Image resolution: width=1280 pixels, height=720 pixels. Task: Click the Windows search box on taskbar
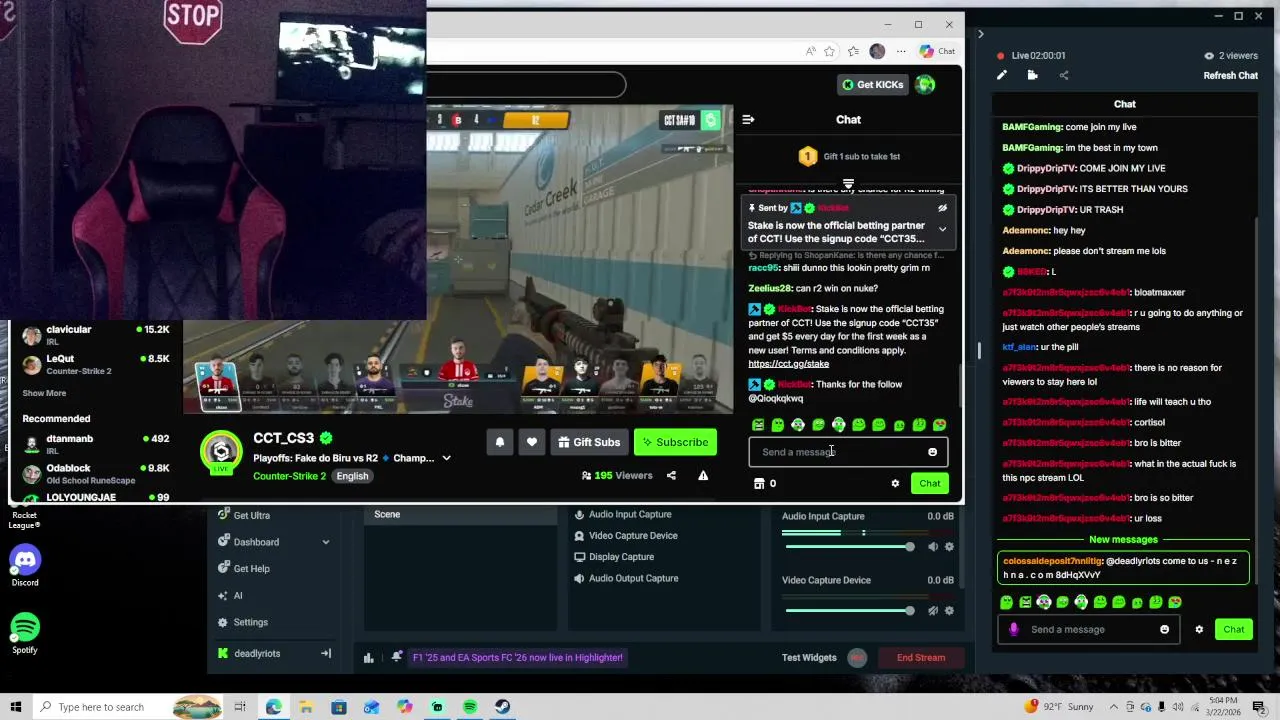128,707
